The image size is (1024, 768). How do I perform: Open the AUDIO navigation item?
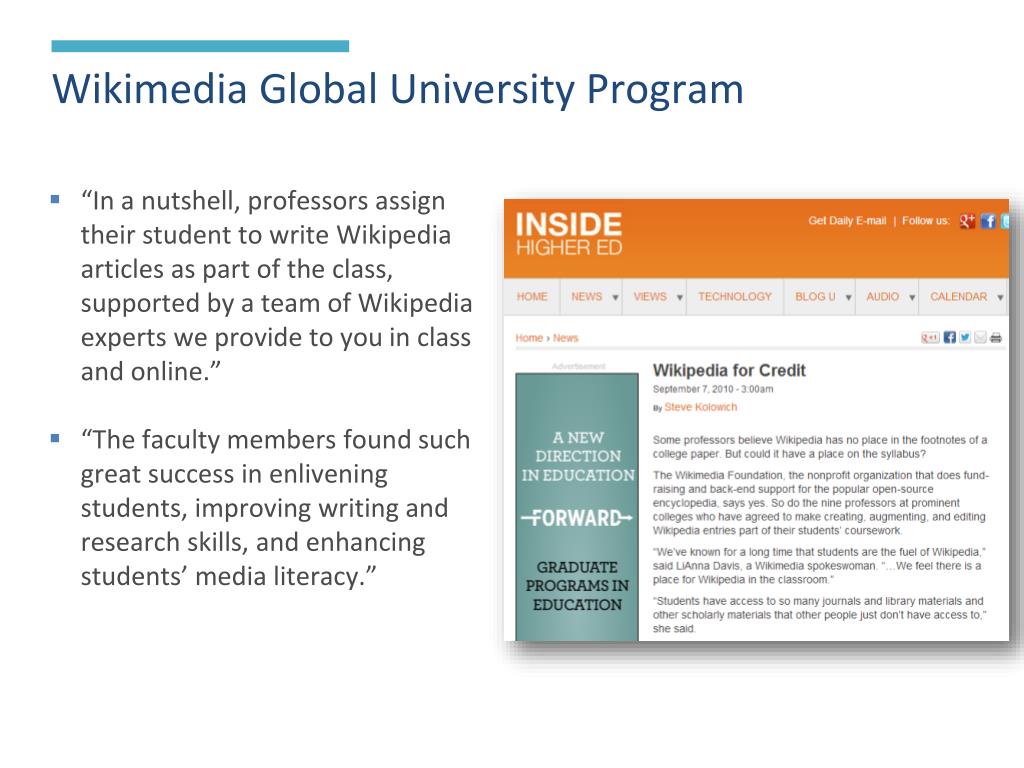pos(883,296)
